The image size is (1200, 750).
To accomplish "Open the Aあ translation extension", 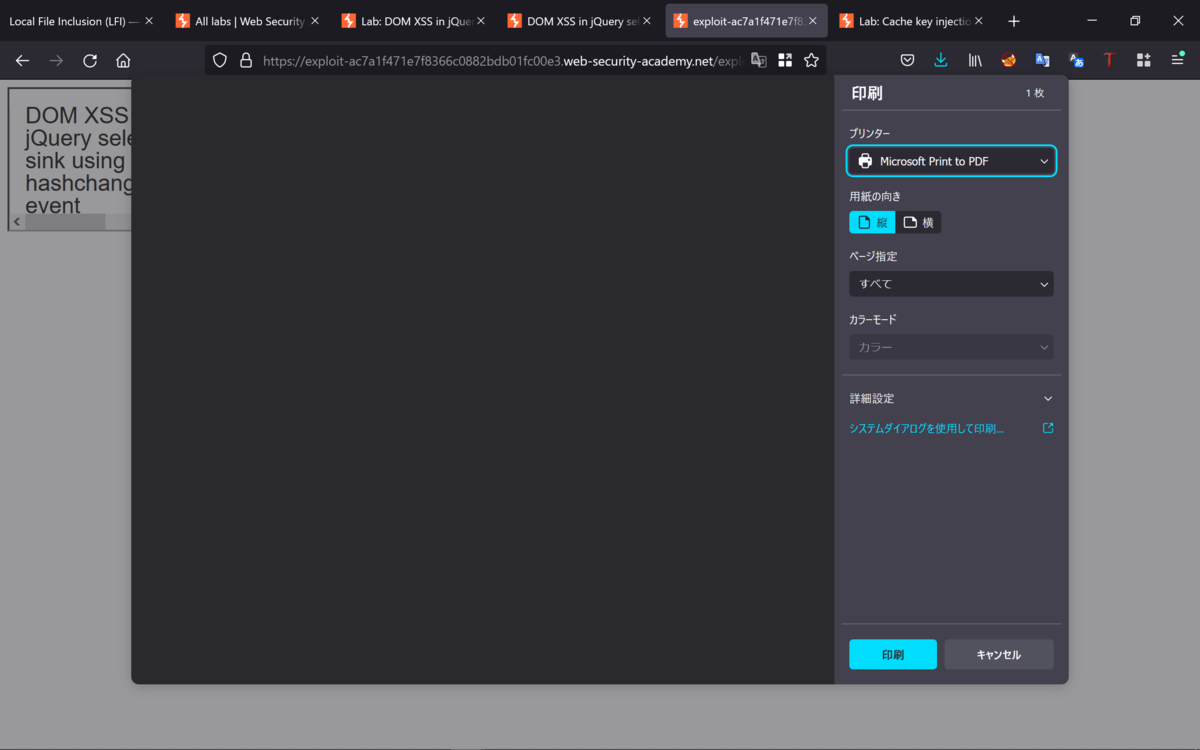I will [x=1076, y=60].
